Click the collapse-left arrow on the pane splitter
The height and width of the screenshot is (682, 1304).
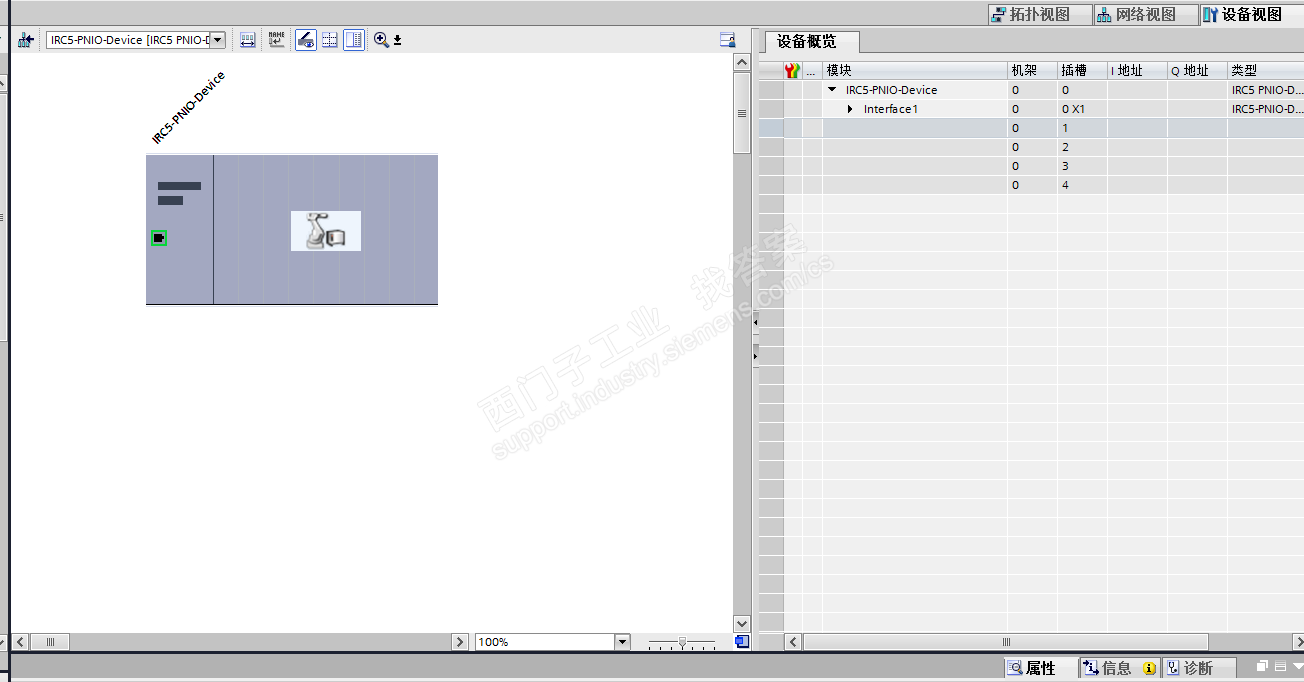click(755, 323)
